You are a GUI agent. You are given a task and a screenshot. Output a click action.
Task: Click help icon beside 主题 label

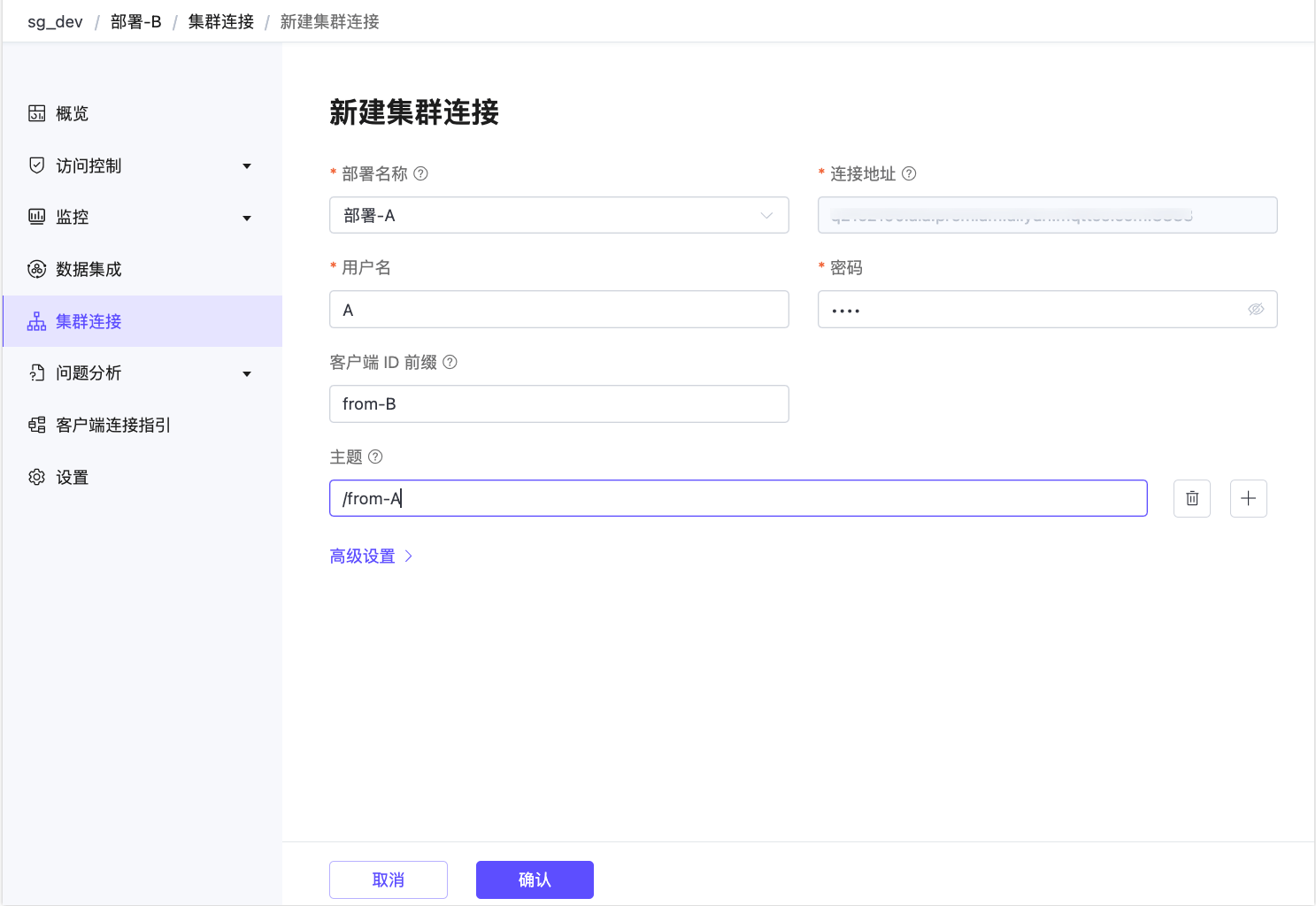[x=375, y=457]
